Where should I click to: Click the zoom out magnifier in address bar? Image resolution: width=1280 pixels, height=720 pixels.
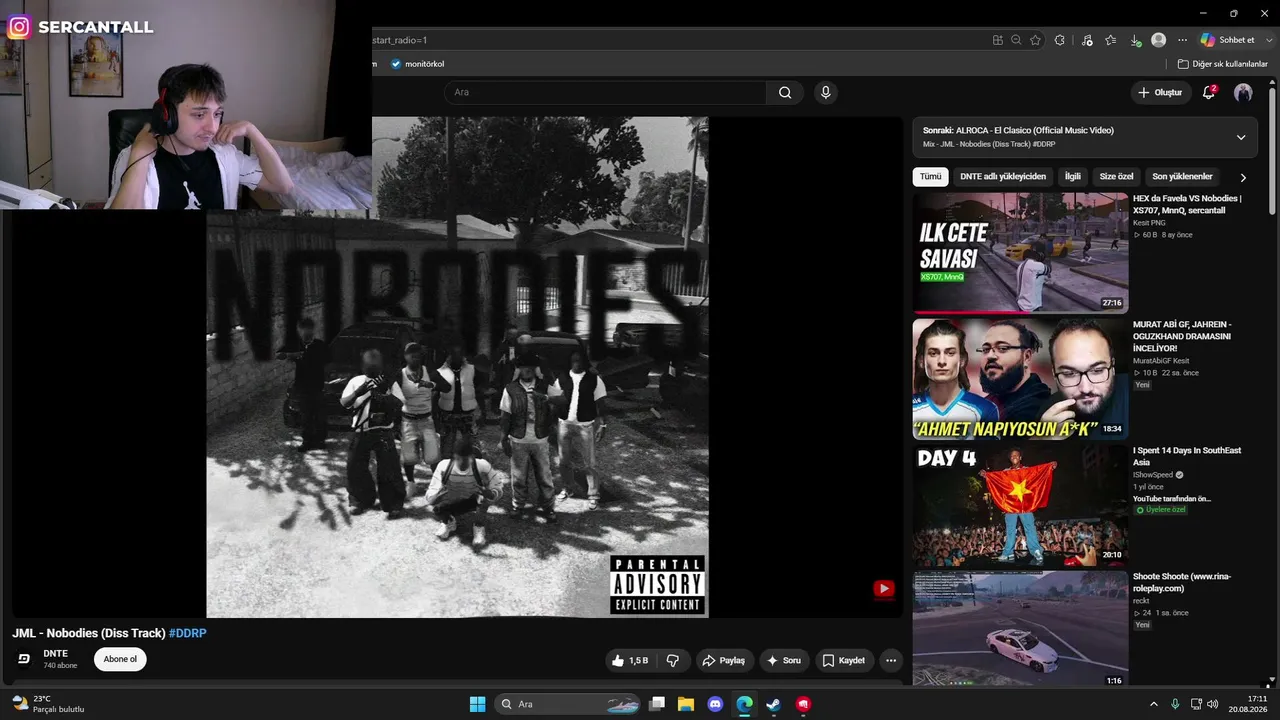click(1016, 40)
